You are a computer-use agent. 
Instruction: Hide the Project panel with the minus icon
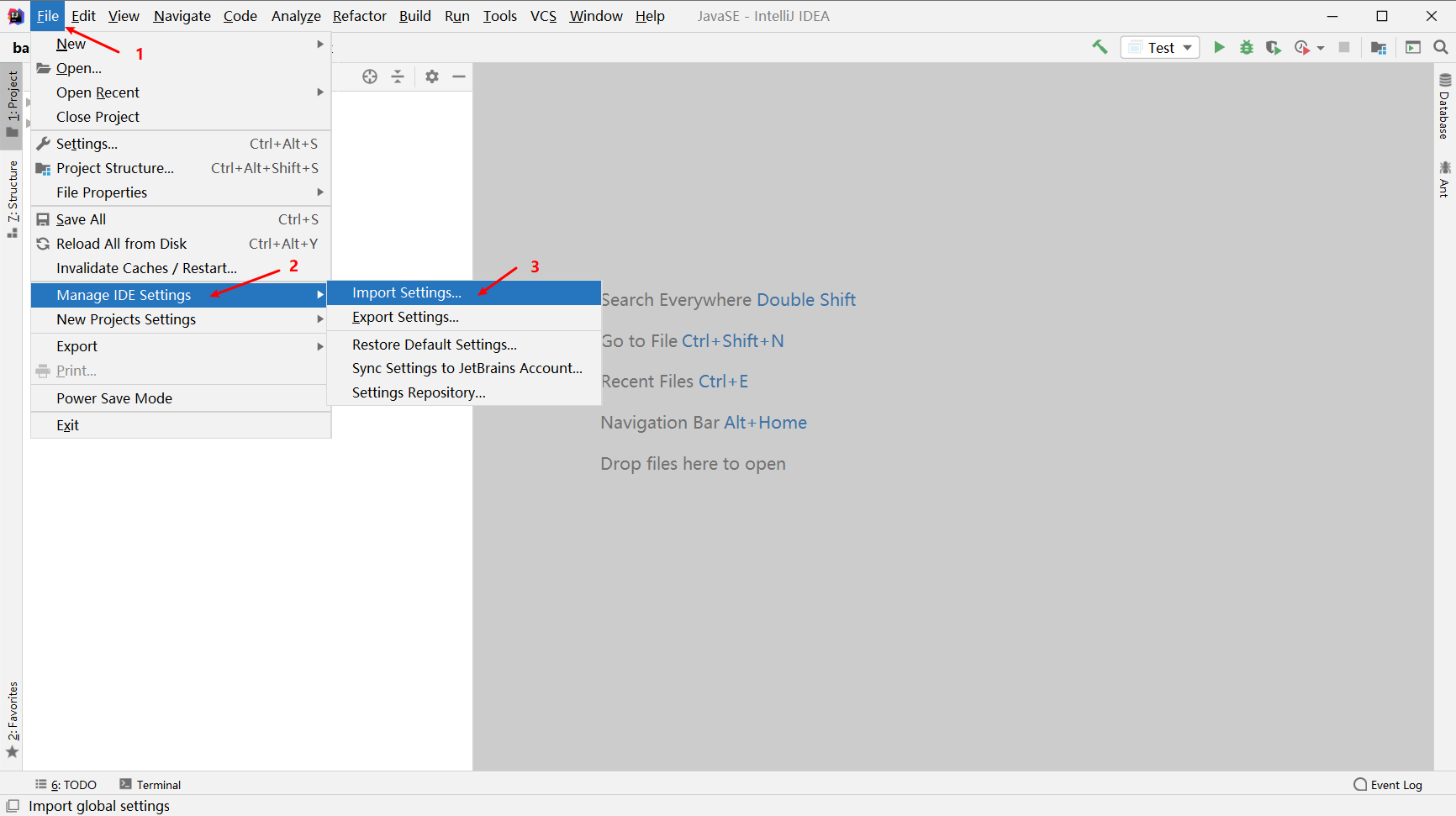point(459,76)
